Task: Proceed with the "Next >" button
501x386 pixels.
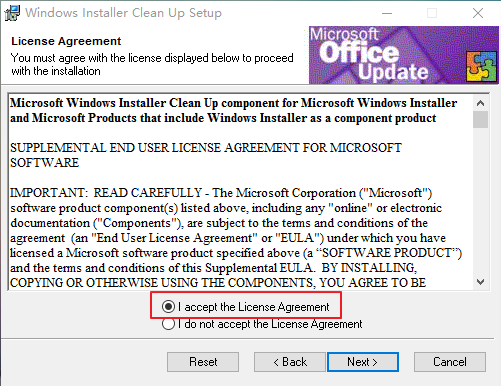Action: tap(363, 362)
